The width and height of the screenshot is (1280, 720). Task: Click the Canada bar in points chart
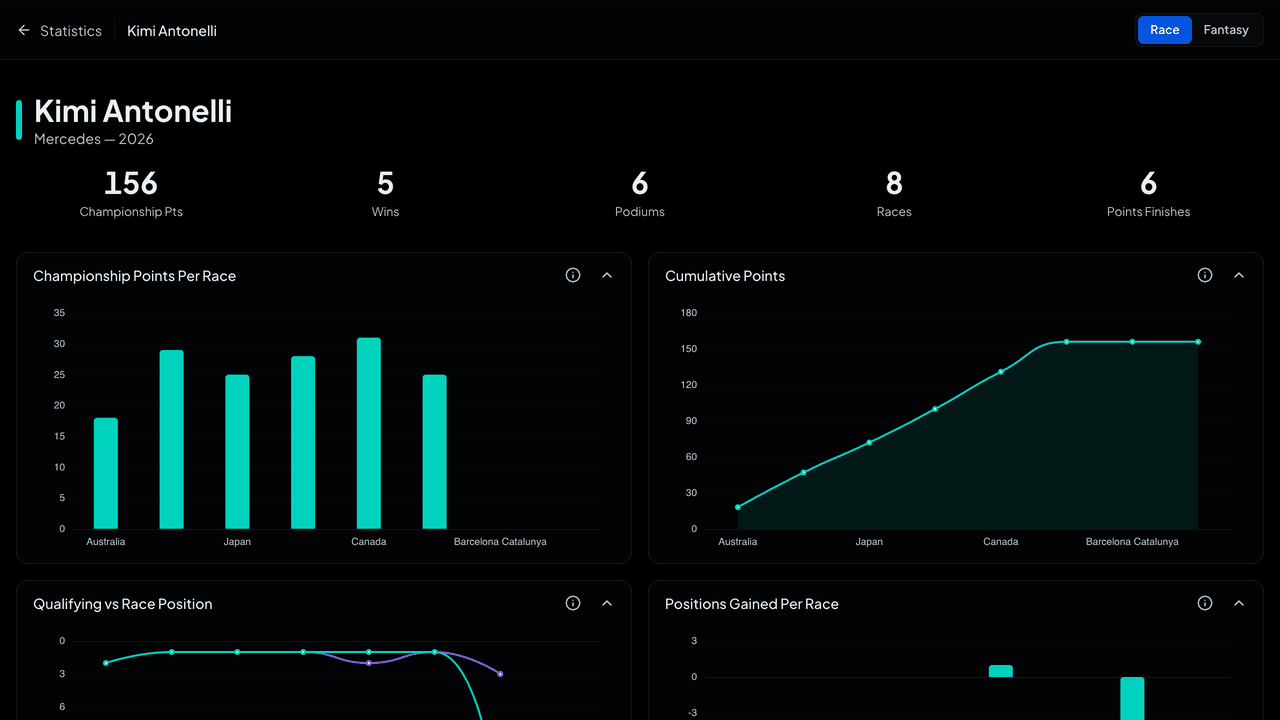tap(369, 433)
